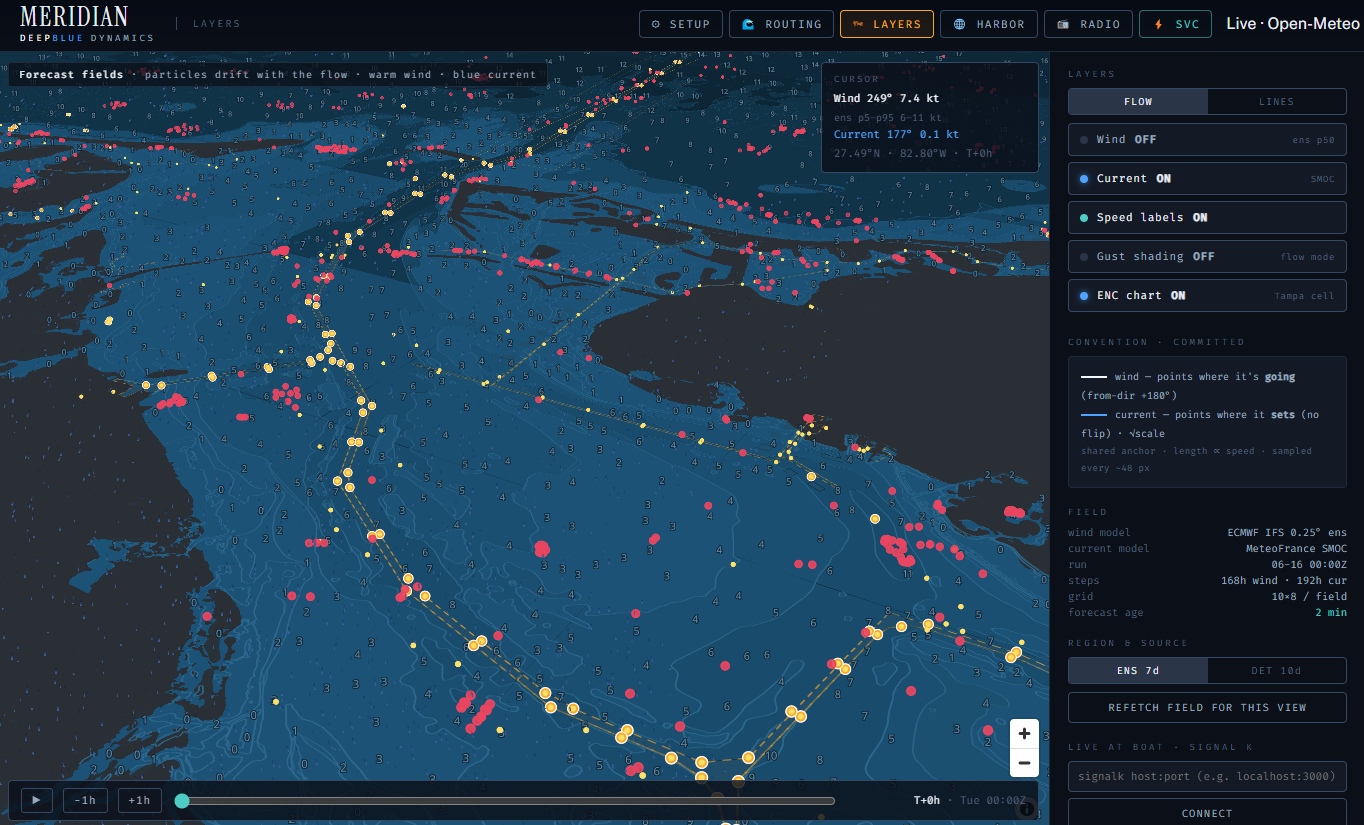The height and width of the screenshot is (825, 1364).
Task: Zoom in the map with plus button
Action: point(1024,734)
